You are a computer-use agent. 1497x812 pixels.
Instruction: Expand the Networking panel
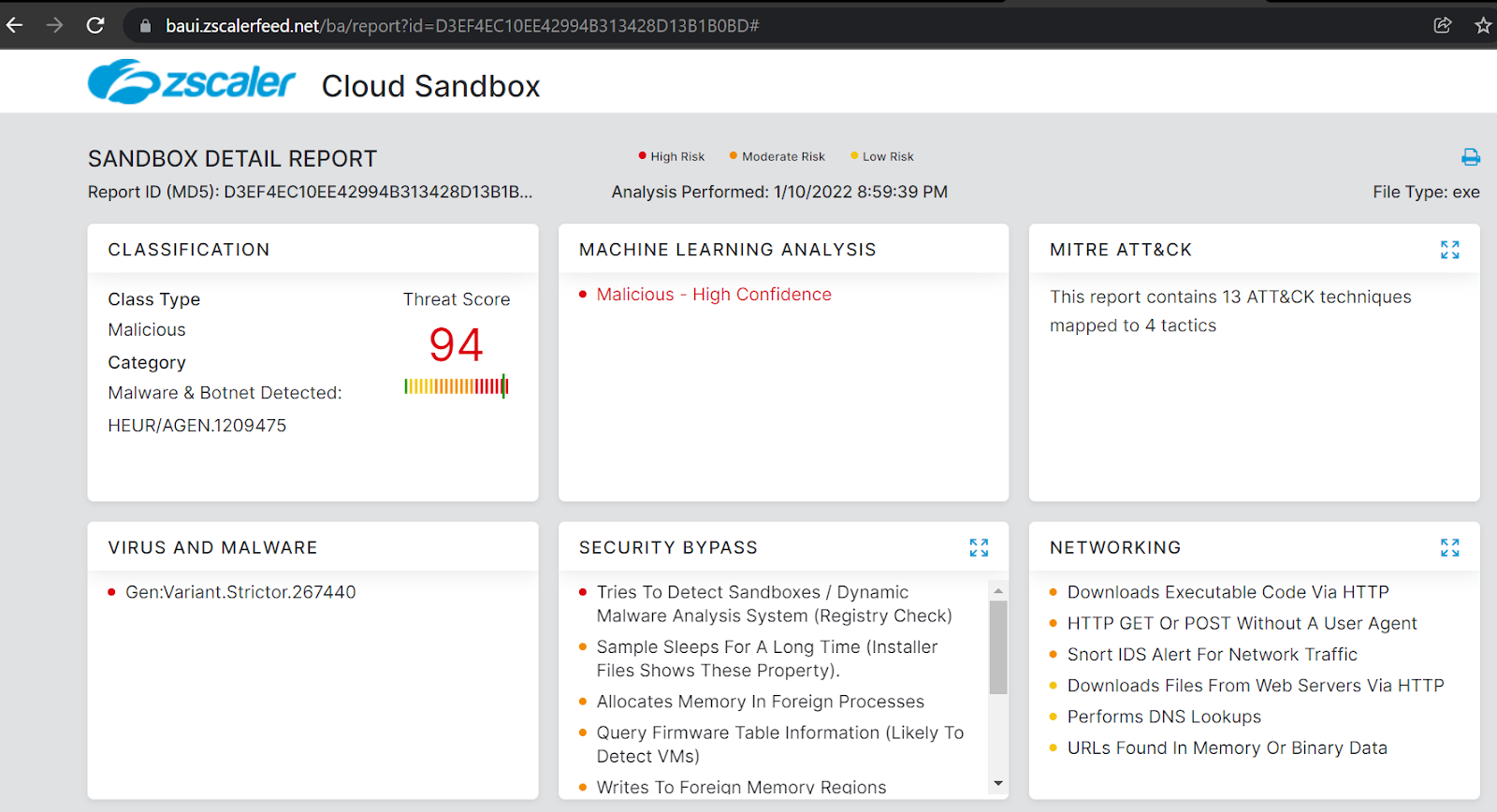click(x=1449, y=547)
